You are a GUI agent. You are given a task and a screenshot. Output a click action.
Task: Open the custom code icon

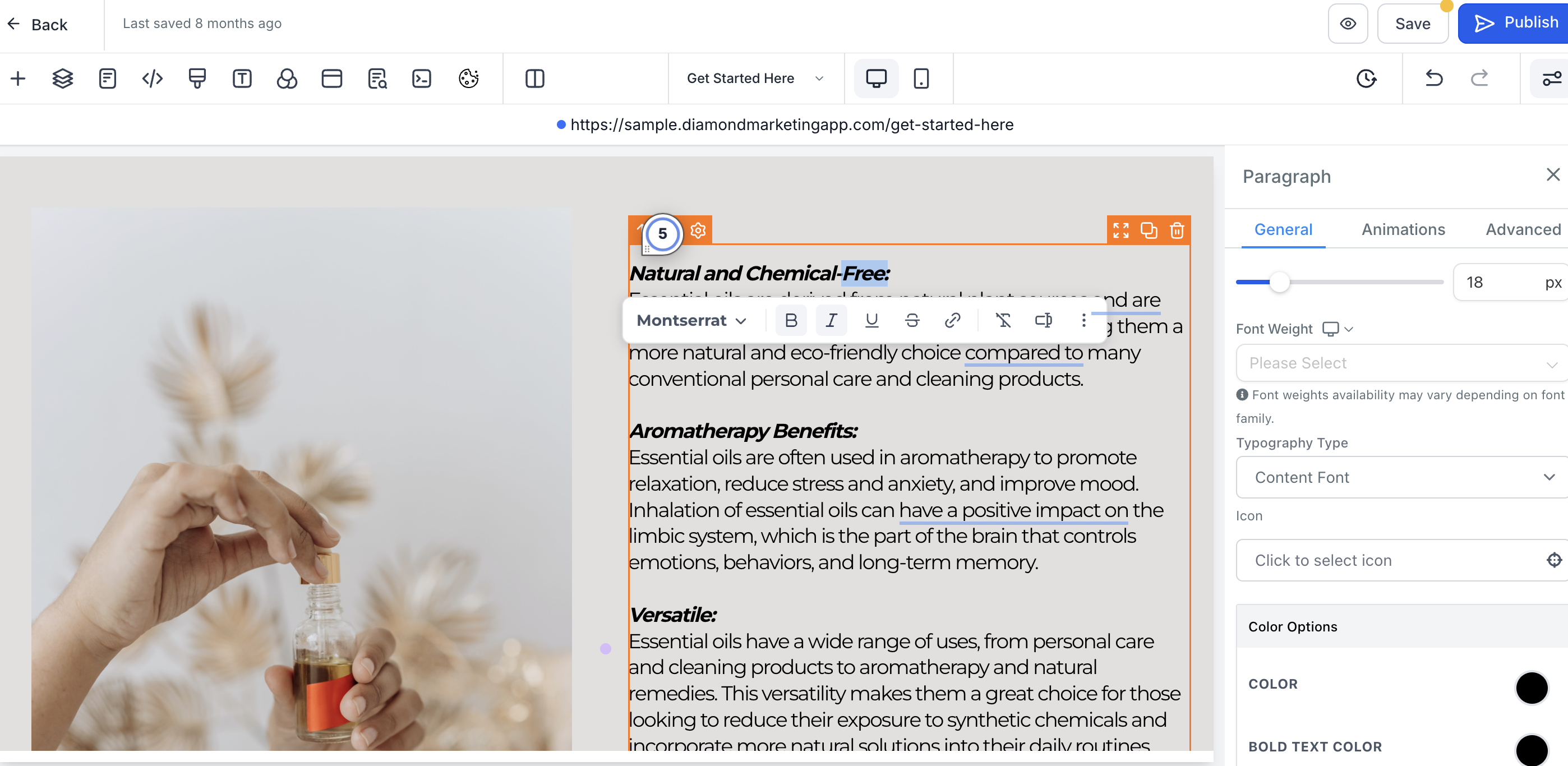152,79
